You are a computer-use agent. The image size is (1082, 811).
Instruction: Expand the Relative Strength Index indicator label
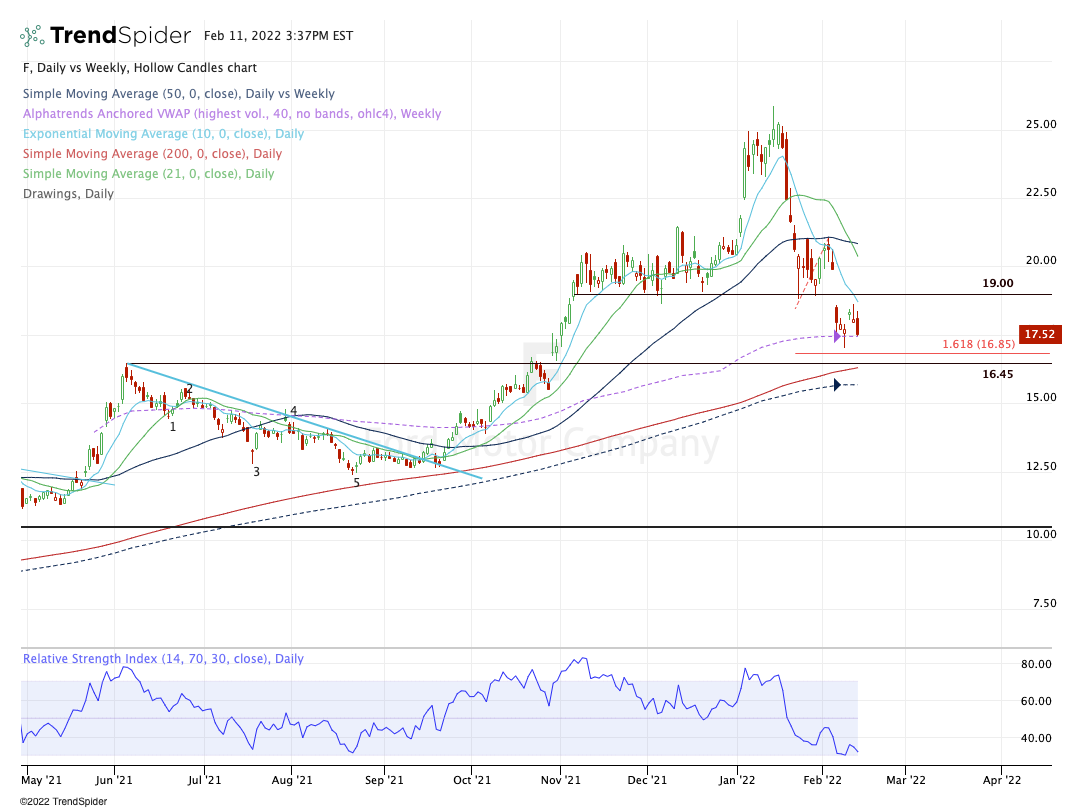163,659
